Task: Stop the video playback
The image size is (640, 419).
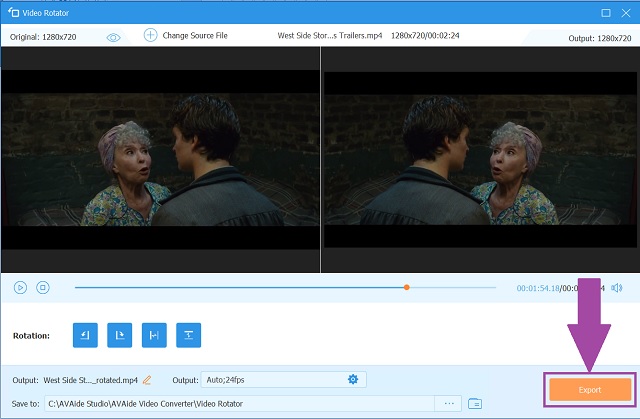Action: click(43, 288)
